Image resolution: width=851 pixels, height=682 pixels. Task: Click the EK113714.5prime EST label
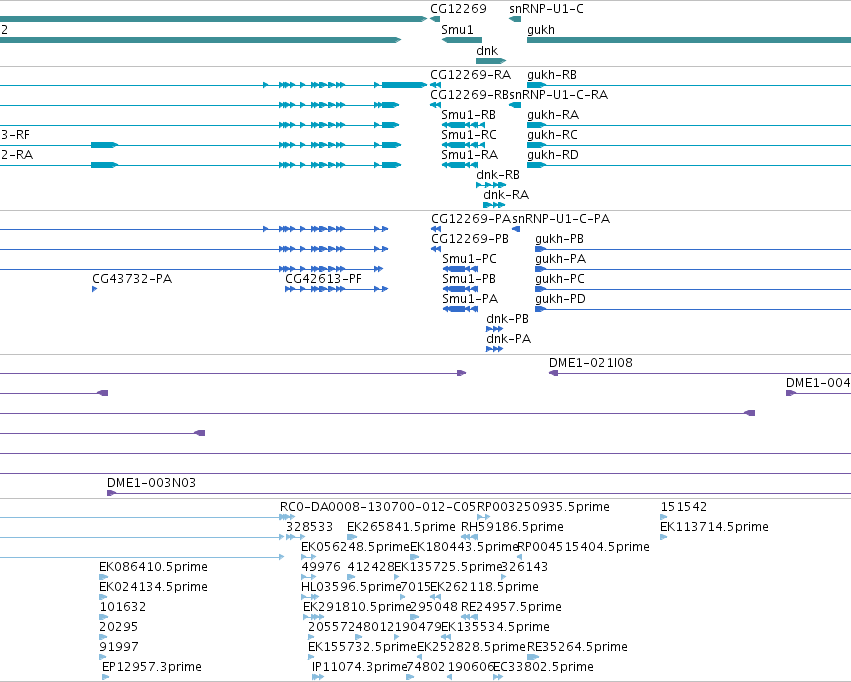(x=714, y=527)
